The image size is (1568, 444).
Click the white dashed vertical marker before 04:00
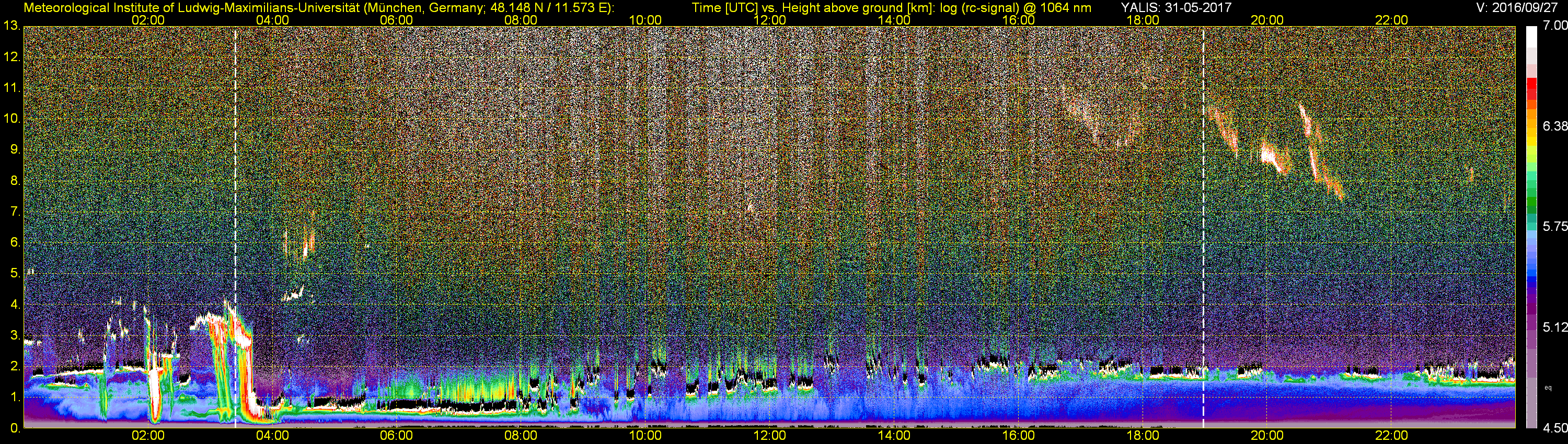coord(235,227)
